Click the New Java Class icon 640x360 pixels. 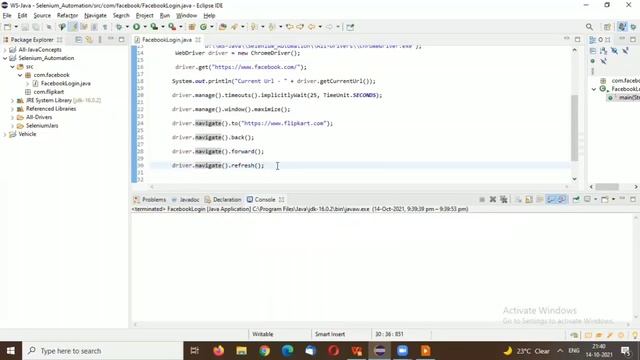tap(203, 27)
